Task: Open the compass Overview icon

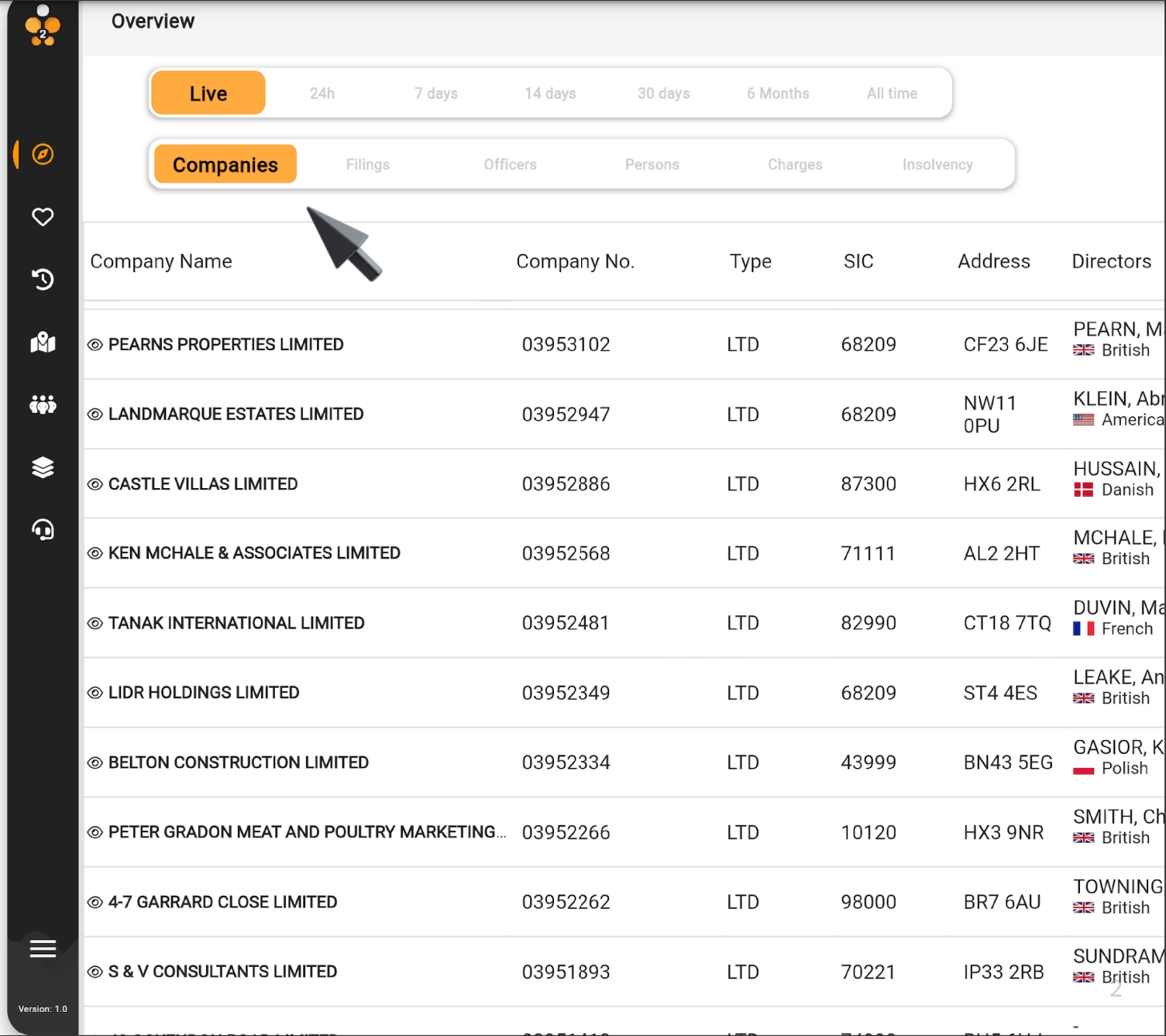Action: [43, 154]
